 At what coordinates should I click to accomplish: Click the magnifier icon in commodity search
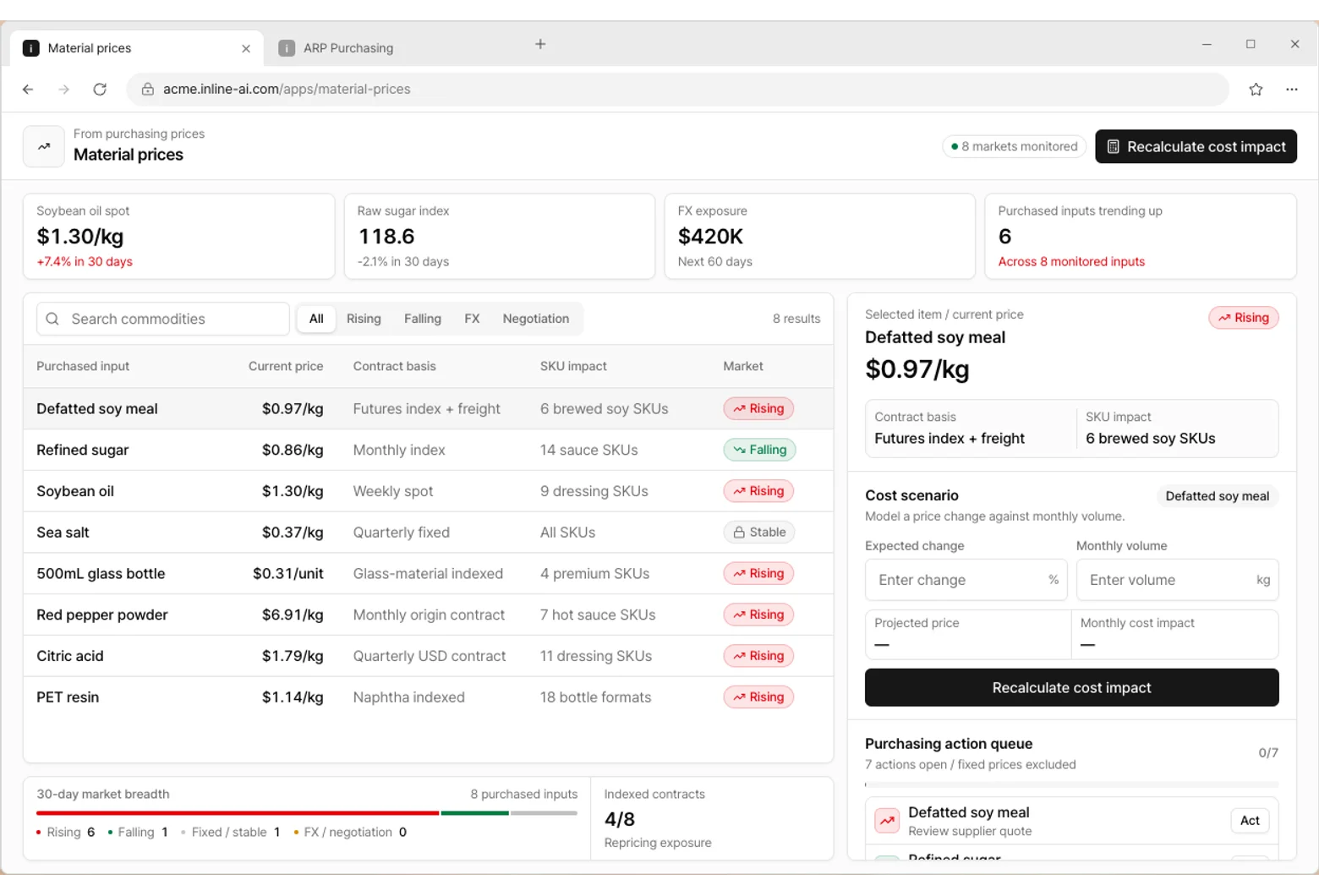[x=52, y=319]
